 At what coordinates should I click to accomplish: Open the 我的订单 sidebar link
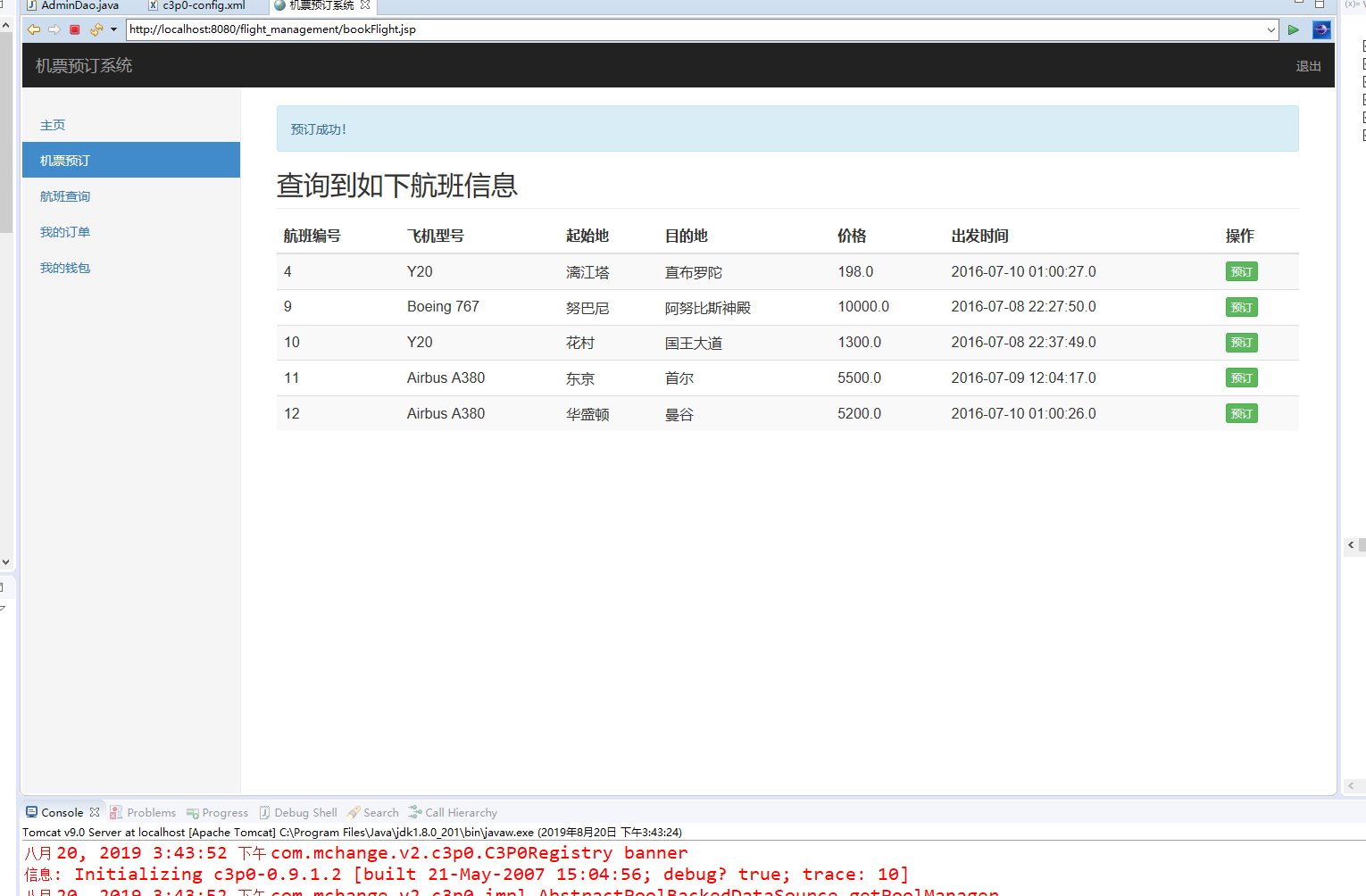pyautogui.click(x=64, y=231)
